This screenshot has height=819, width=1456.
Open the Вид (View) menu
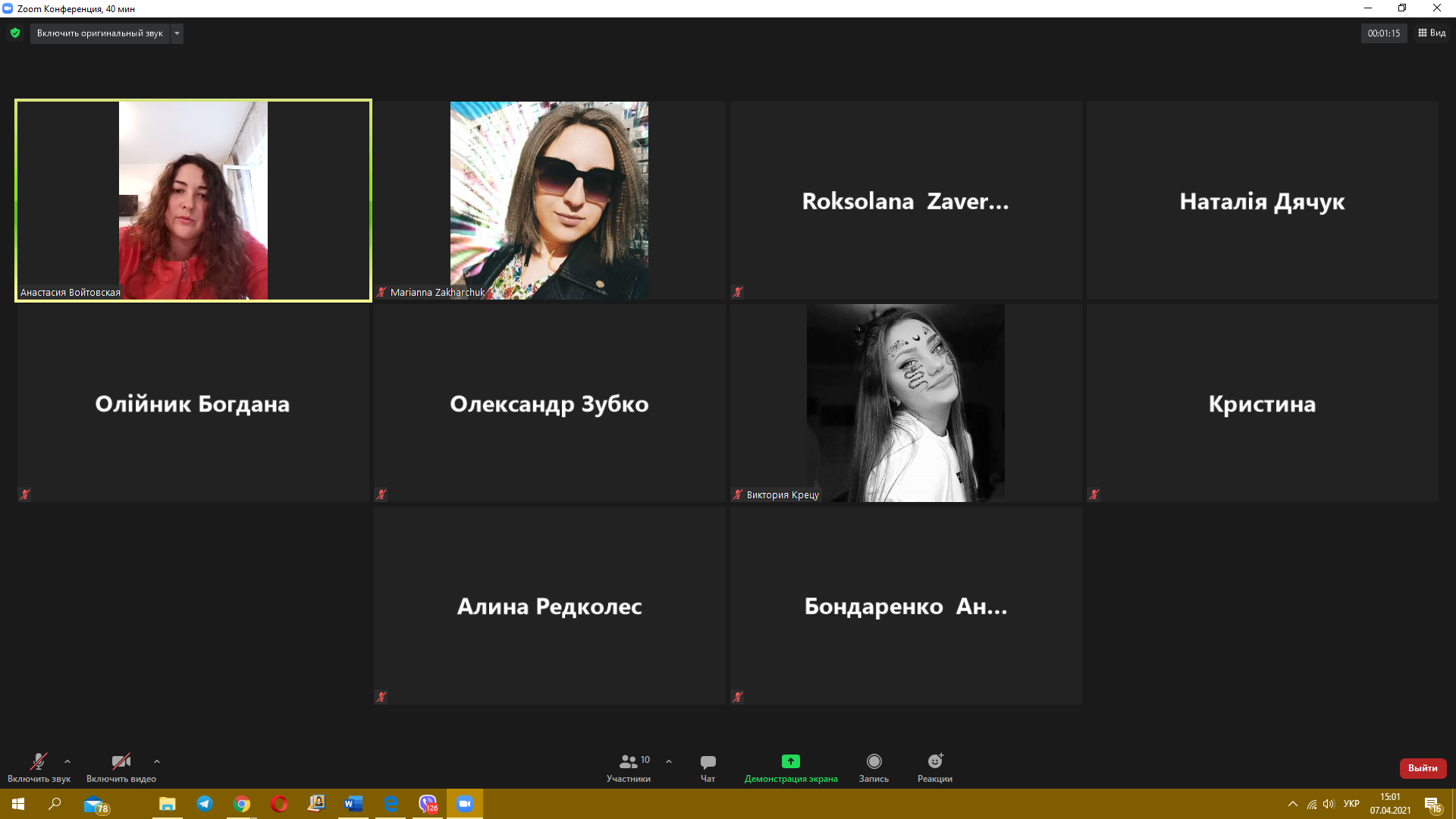click(1432, 33)
